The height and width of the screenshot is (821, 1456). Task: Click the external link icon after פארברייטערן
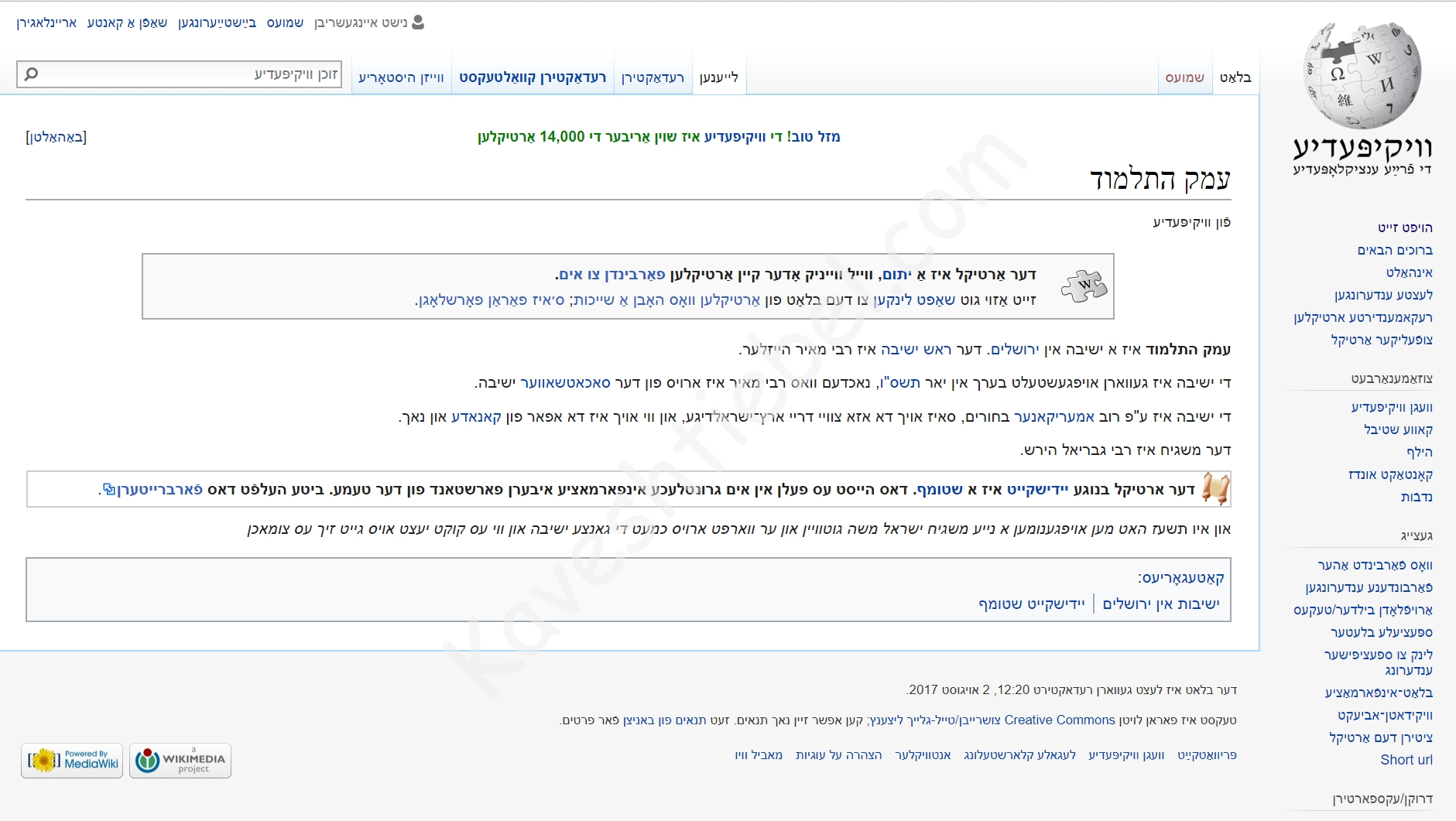point(109,489)
